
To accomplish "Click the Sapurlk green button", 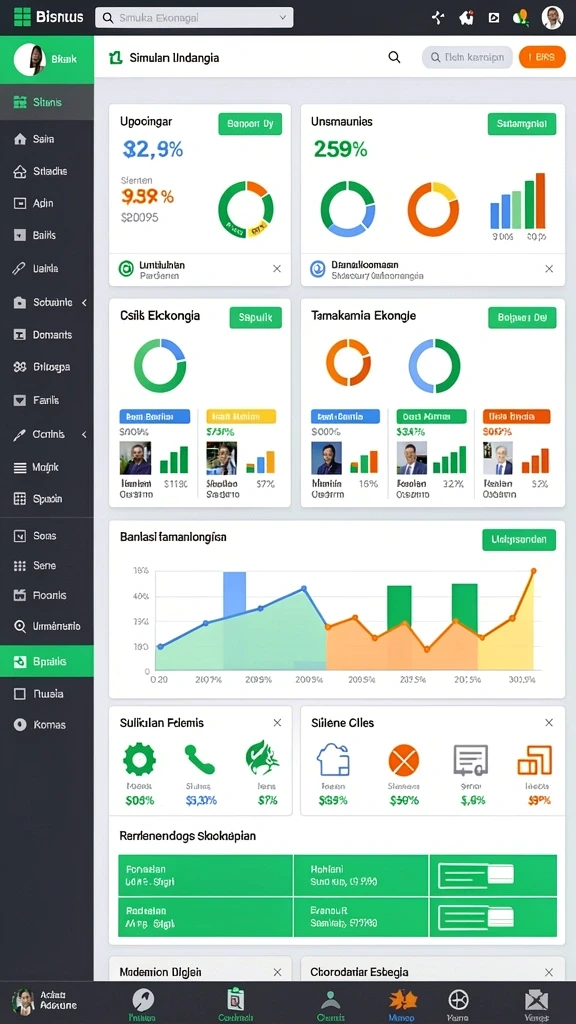I will click(255, 317).
